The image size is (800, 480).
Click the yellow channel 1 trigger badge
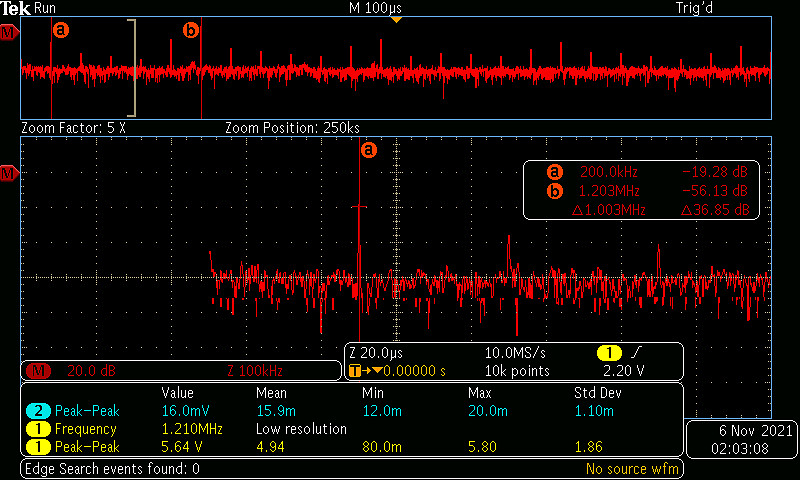pyautogui.click(x=609, y=352)
